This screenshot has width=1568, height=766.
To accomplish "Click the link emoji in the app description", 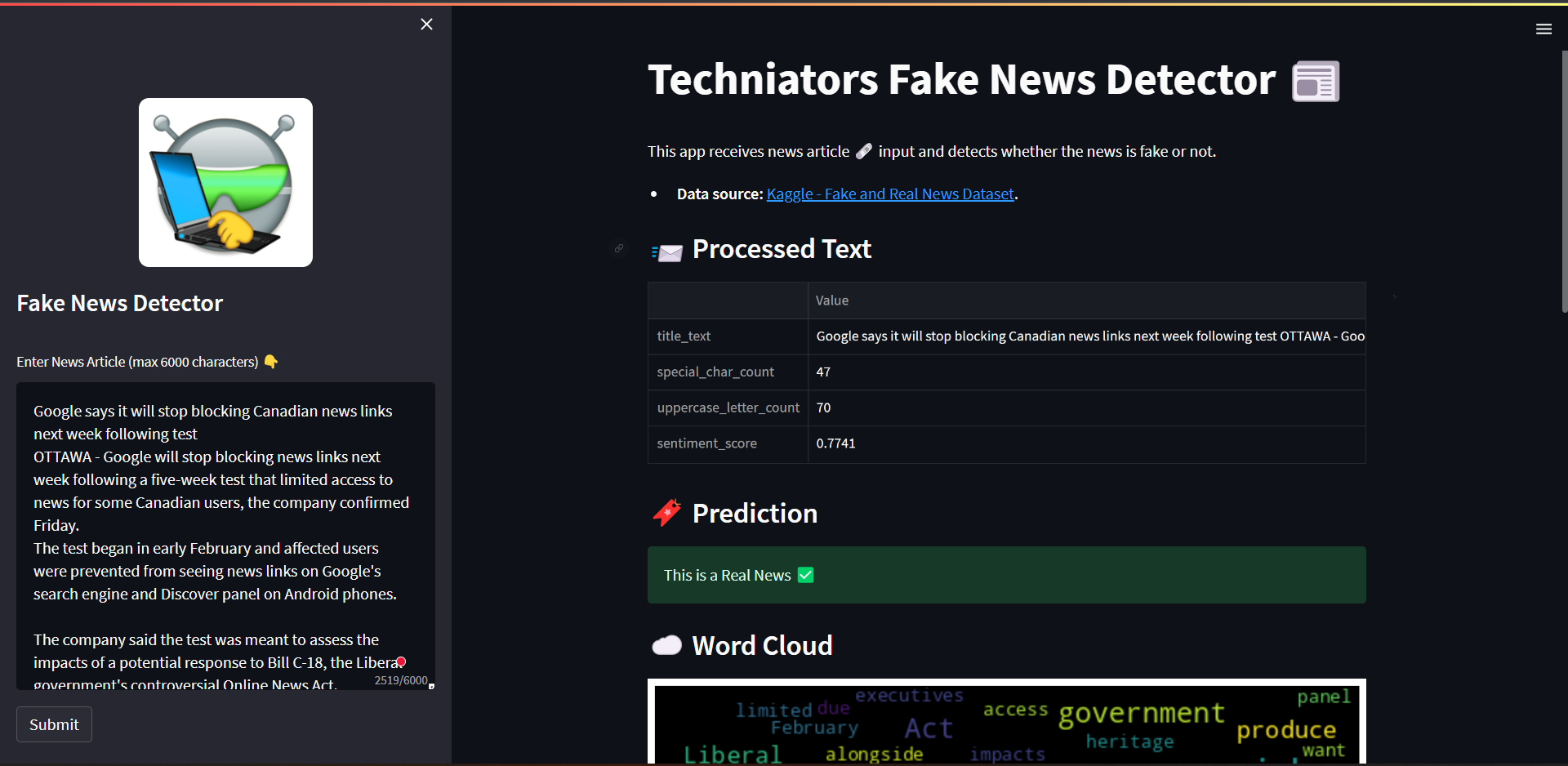I will [x=863, y=151].
